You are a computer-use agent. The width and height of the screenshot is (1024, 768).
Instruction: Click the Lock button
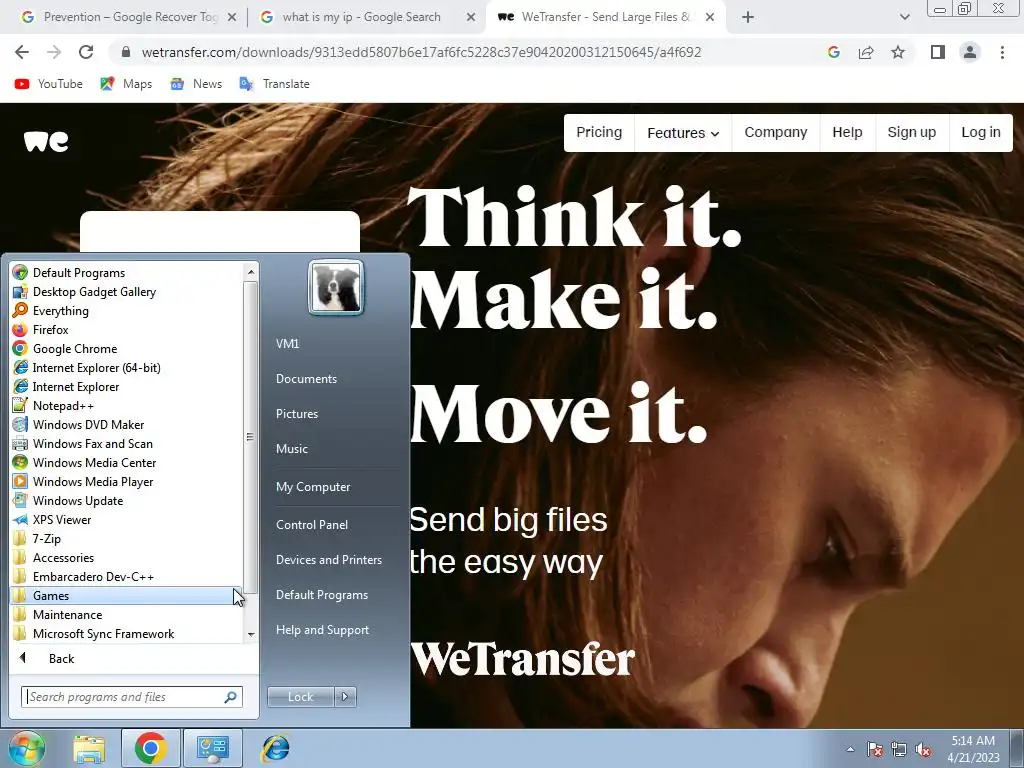pyautogui.click(x=300, y=697)
